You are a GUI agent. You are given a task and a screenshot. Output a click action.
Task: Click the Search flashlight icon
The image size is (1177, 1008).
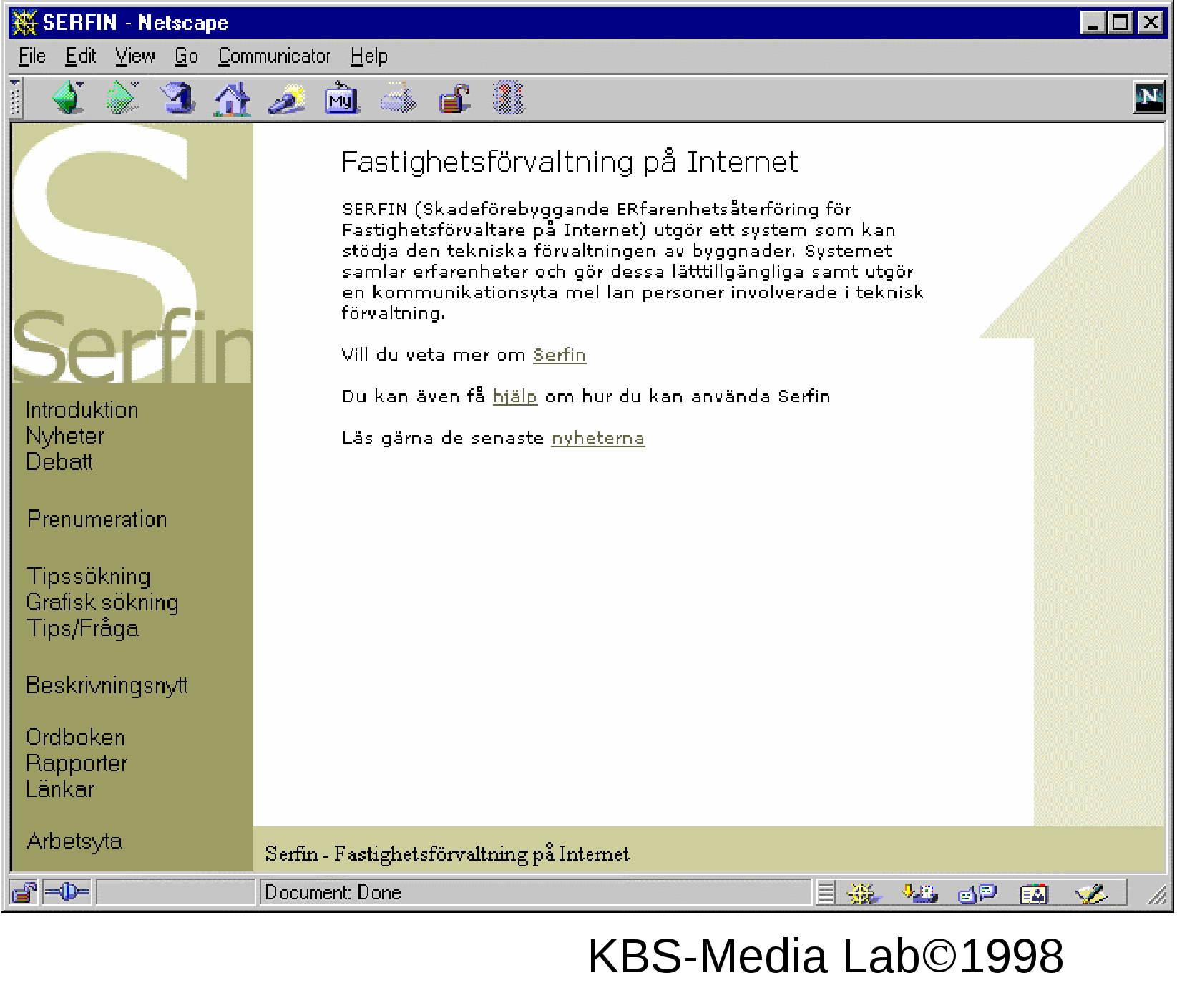286,99
